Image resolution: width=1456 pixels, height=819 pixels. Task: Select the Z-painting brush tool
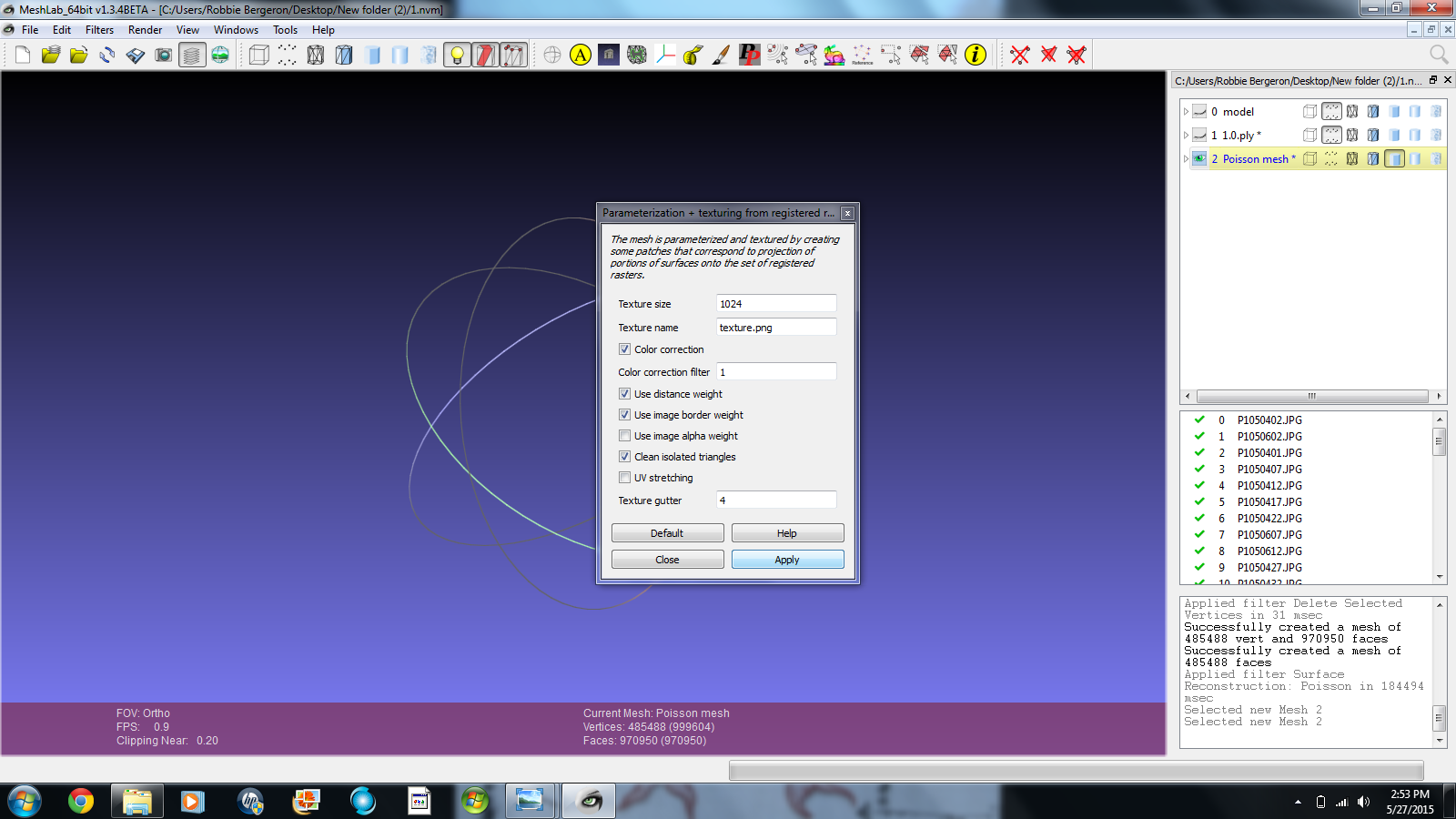coord(722,55)
